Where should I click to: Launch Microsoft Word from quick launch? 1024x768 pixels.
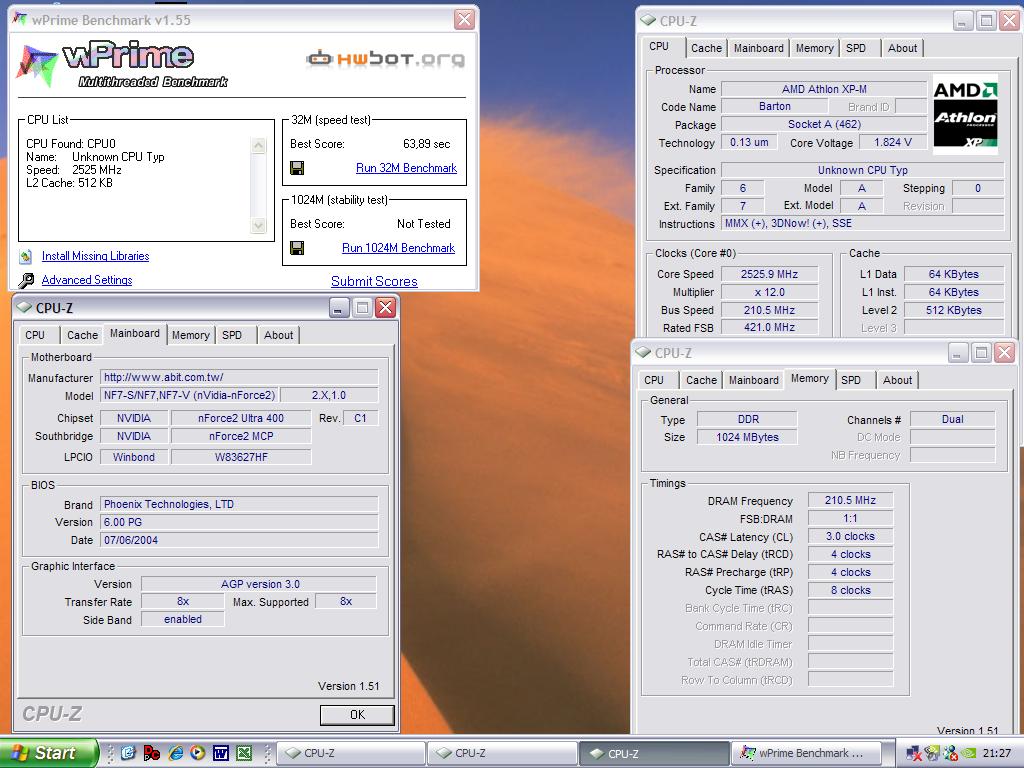pyautogui.click(x=221, y=753)
